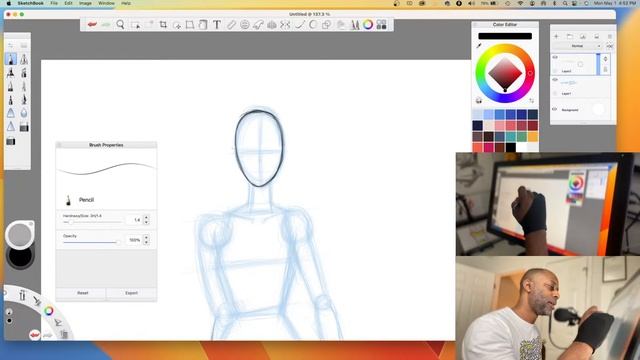Click the gray brush size puck
The image size is (640, 360).
(x=20, y=235)
